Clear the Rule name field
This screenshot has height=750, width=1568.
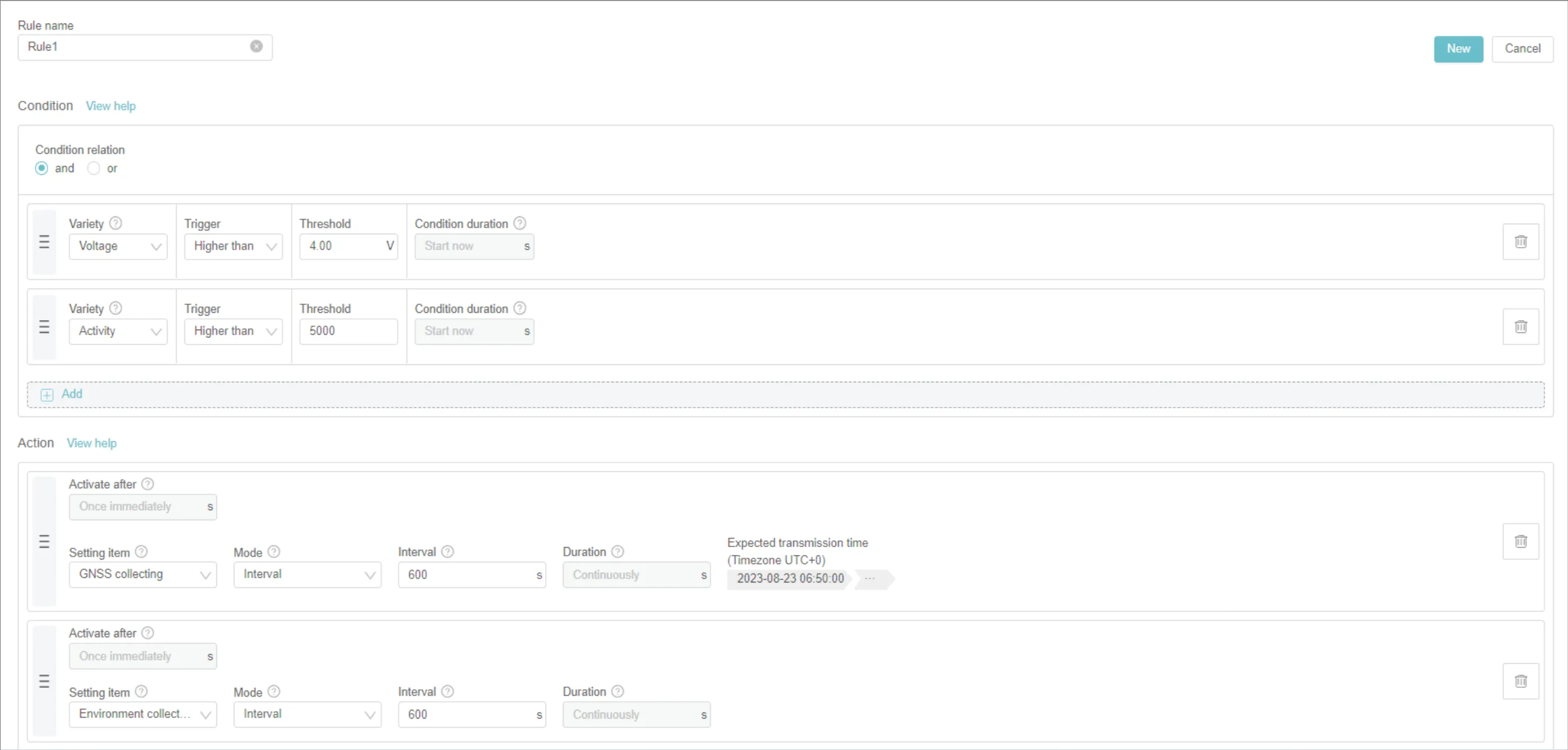coord(256,46)
